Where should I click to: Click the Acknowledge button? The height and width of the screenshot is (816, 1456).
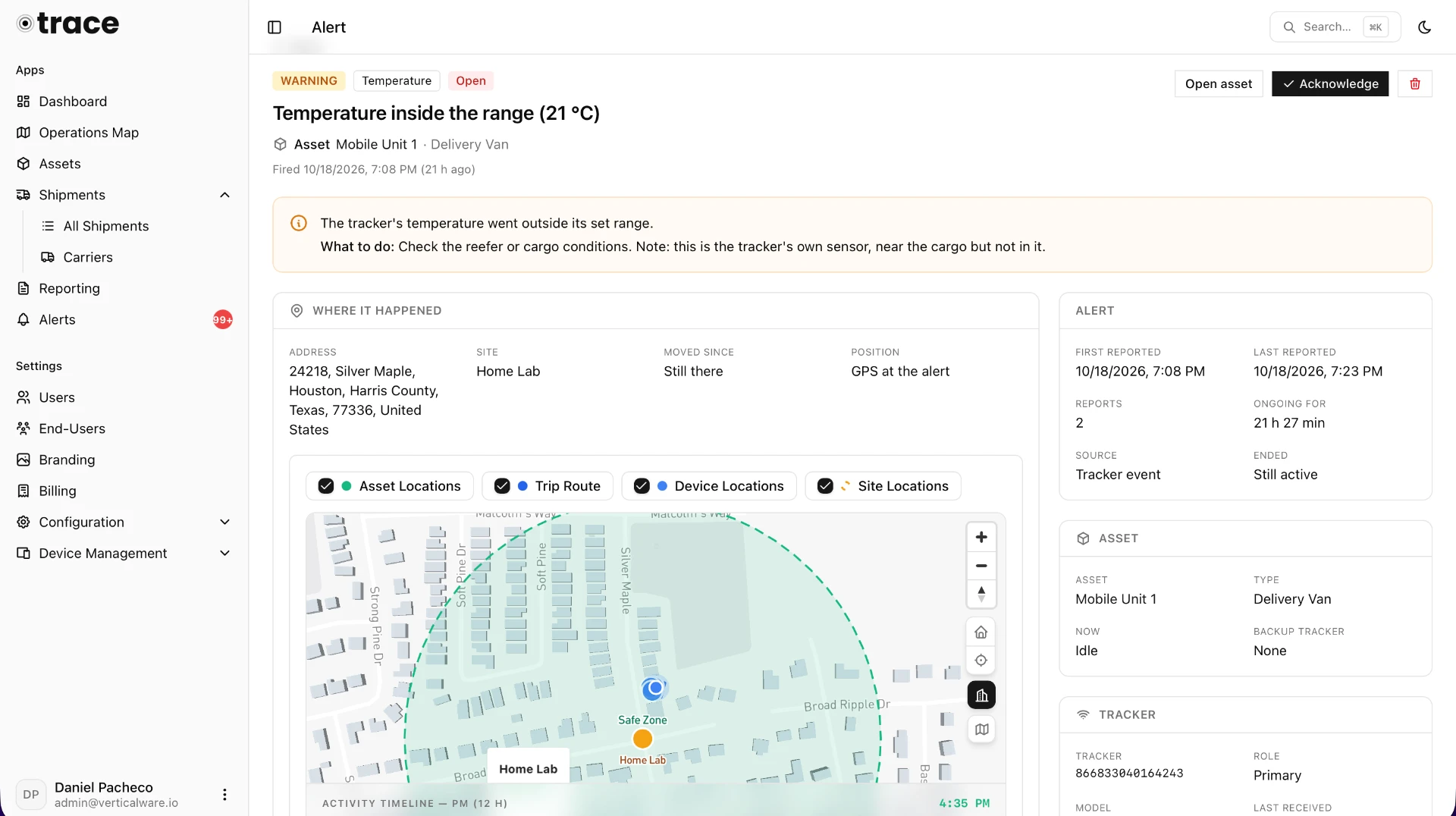(x=1330, y=83)
